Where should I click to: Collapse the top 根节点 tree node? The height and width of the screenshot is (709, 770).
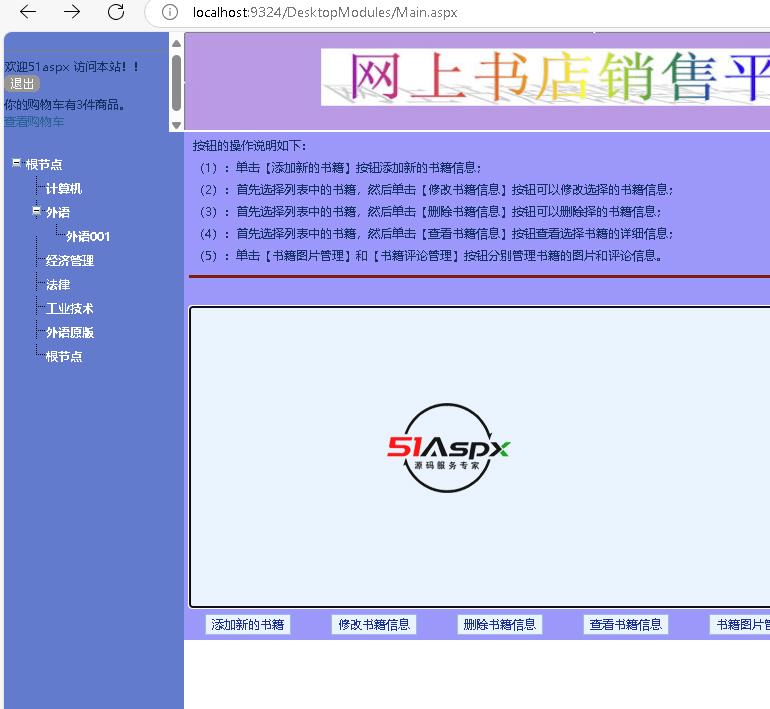point(16,163)
